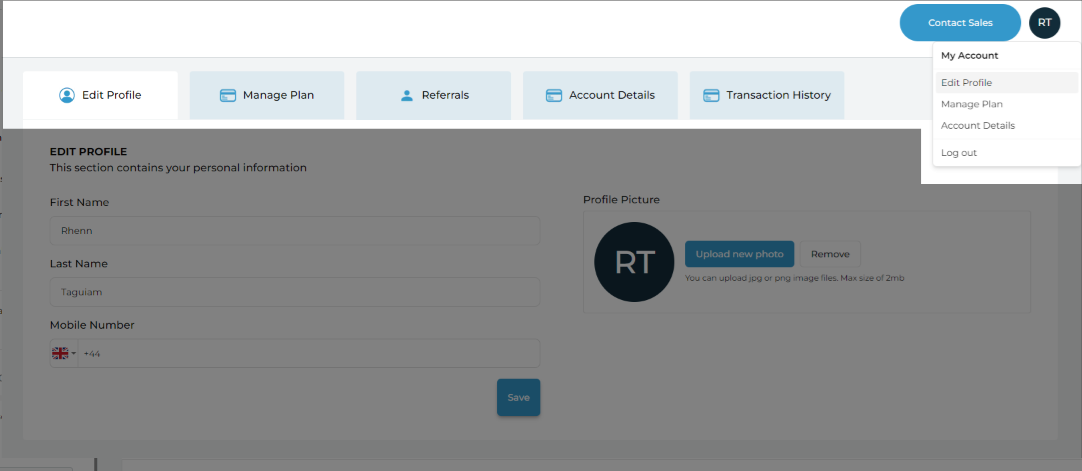Select Edit Profile in account menu

[x=1007, y=83]
